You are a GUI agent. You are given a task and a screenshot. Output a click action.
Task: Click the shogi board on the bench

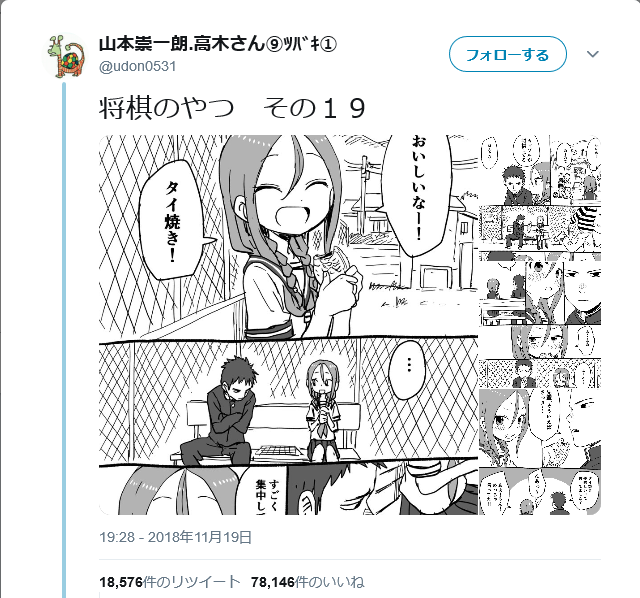click(277, 451)
